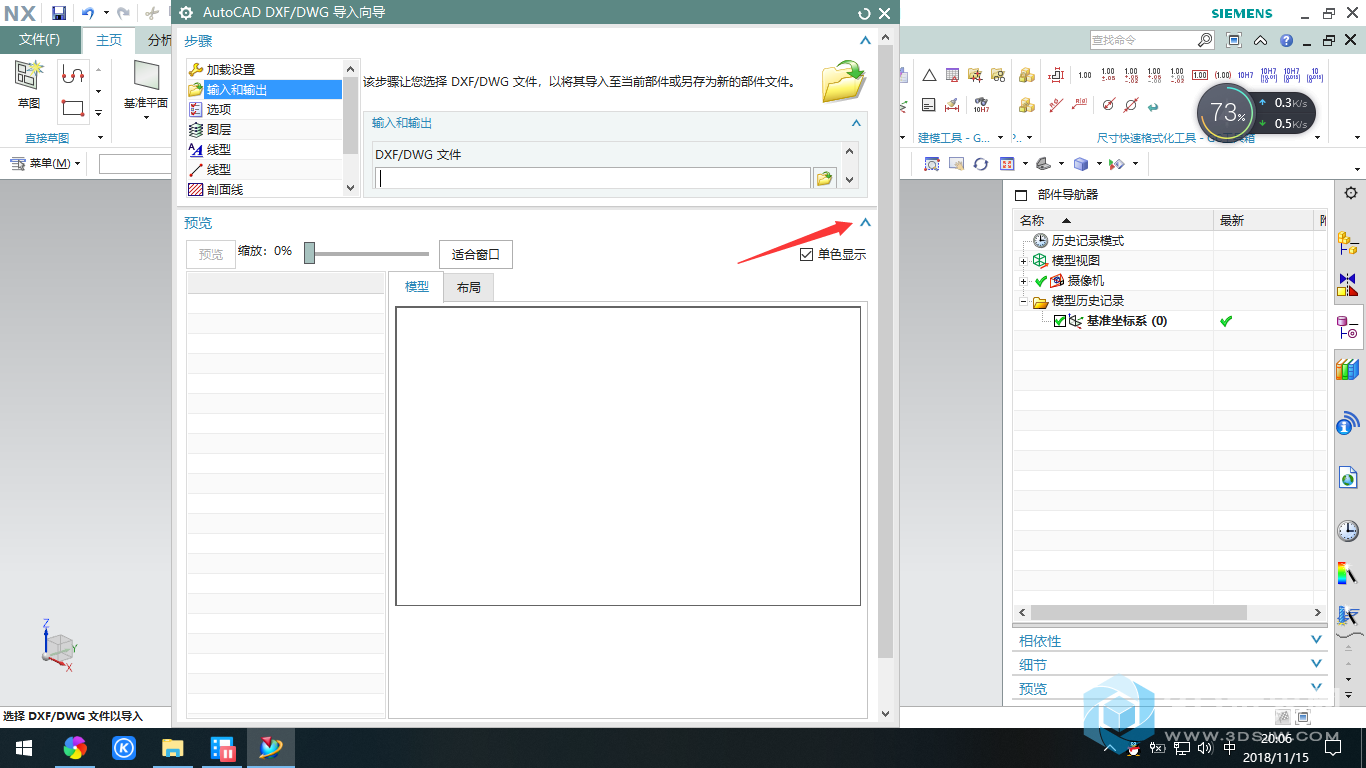Click the blue 10H7 fit tolerance icon
The width and height of the screenshot is (1366, 768).
pos(1245,75)
